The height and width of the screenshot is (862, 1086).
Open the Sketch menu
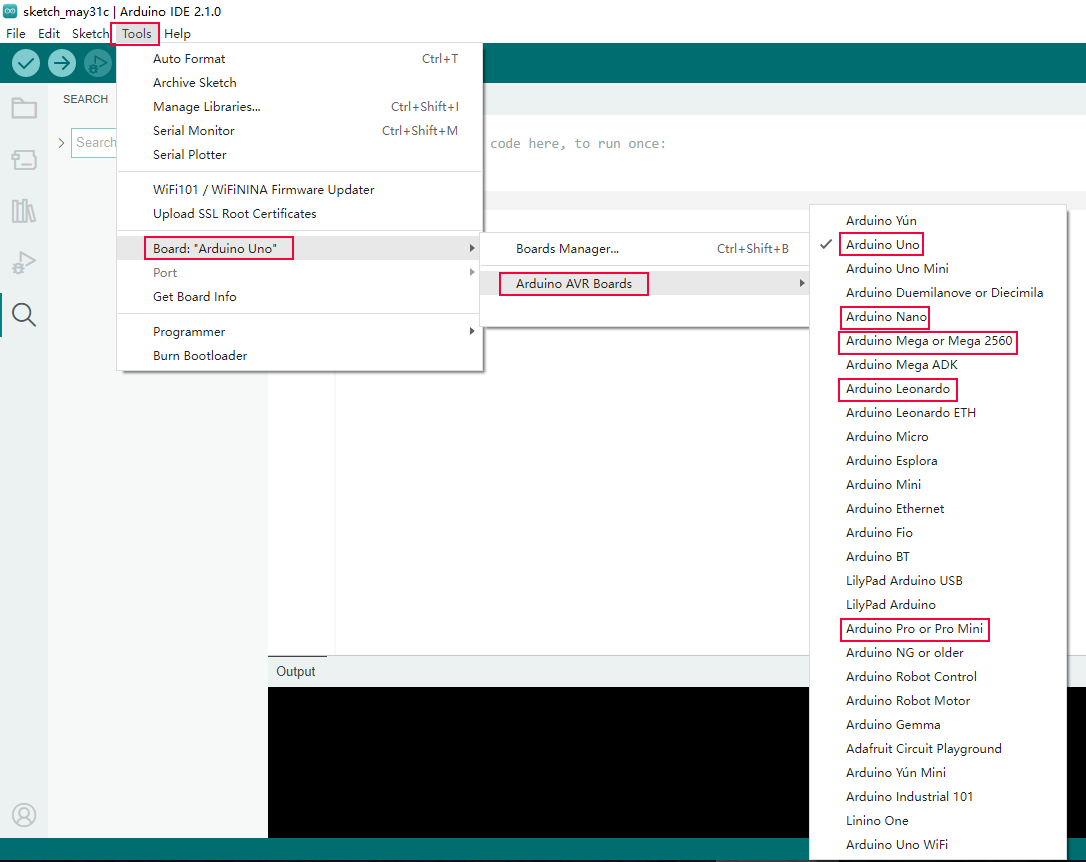point(90,33)
